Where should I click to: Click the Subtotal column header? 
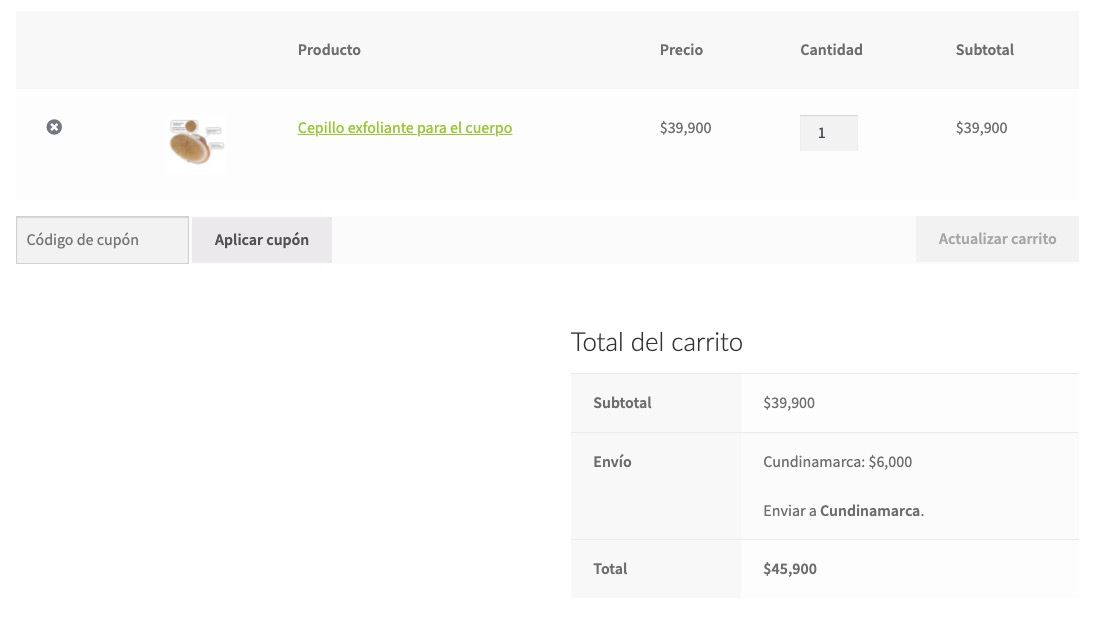(x=984, y=50)
